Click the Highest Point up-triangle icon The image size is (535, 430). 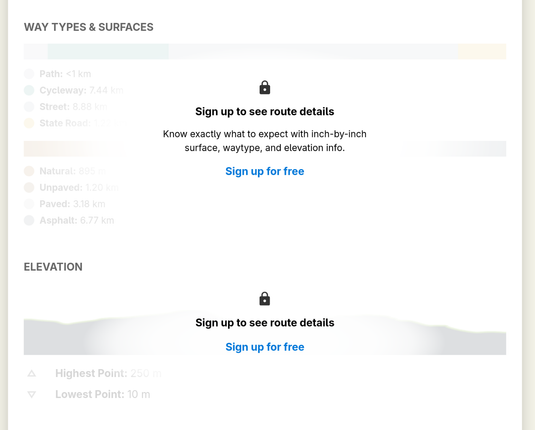pos(32,373)
